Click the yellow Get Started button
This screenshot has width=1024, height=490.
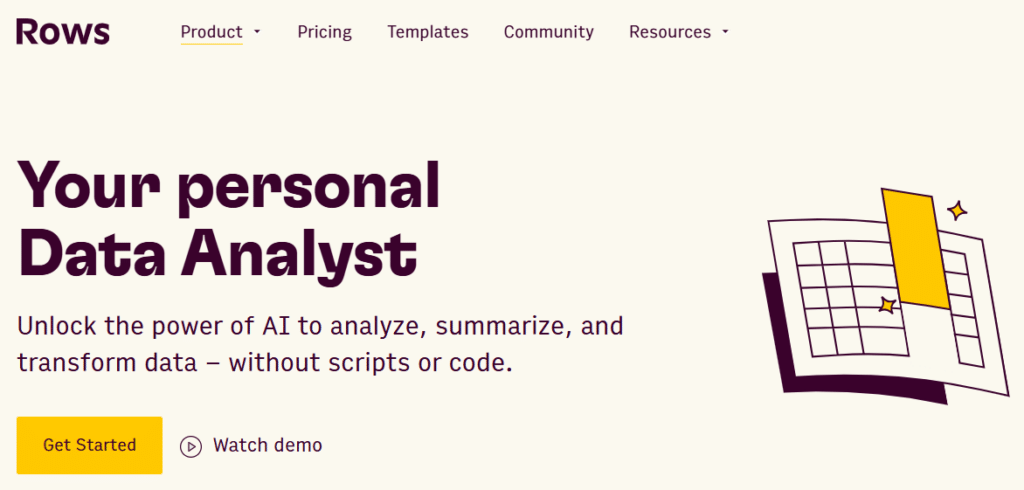[89, 445]
